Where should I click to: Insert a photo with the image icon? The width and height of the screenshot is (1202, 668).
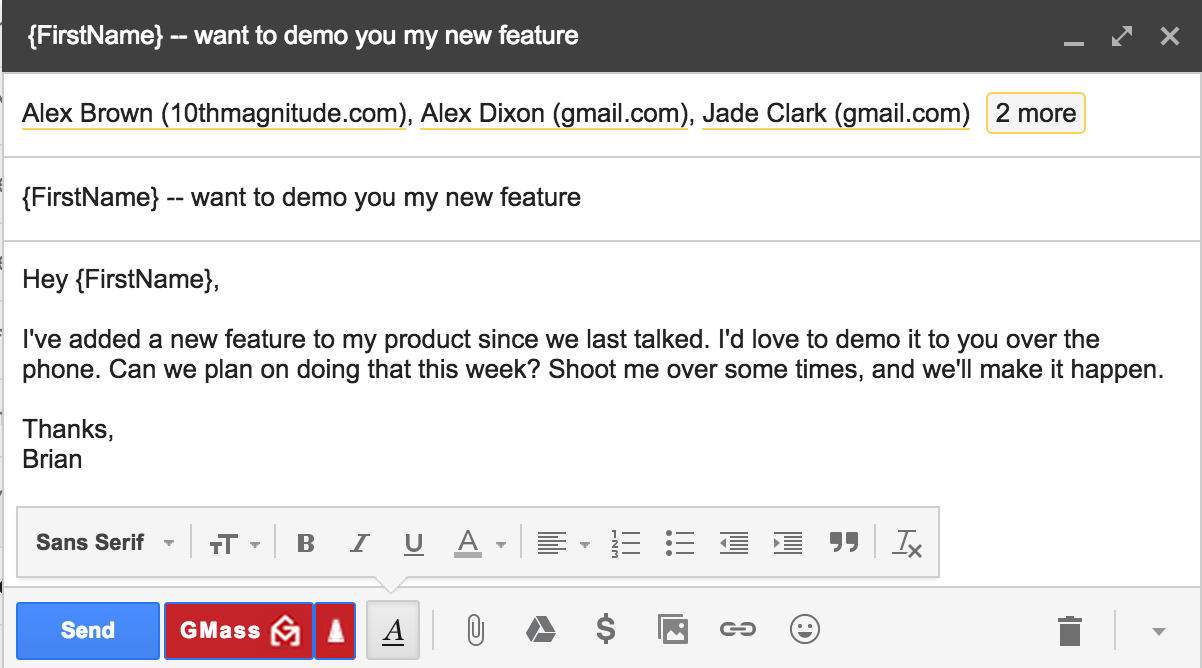673,629
